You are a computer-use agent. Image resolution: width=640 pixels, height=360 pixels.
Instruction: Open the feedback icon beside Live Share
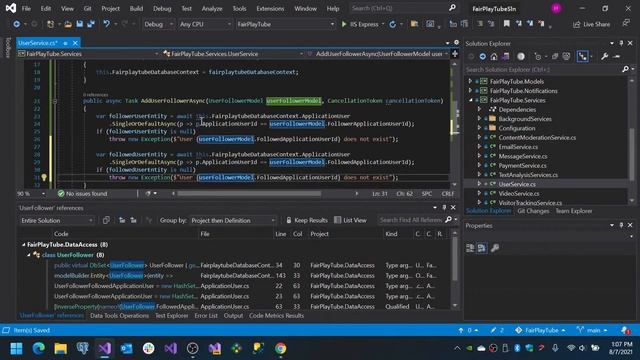coord(626,23)
